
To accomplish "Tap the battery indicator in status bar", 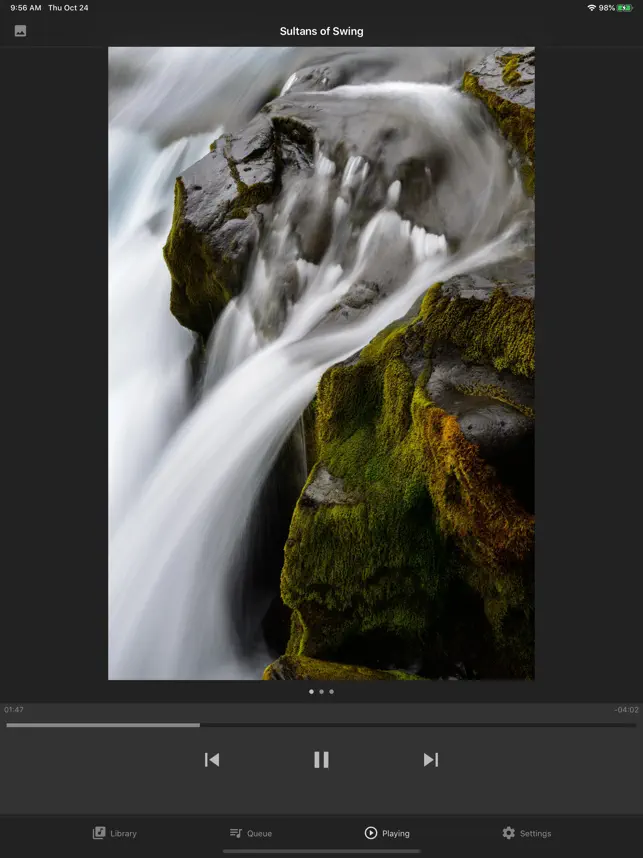I will (625, 8).
